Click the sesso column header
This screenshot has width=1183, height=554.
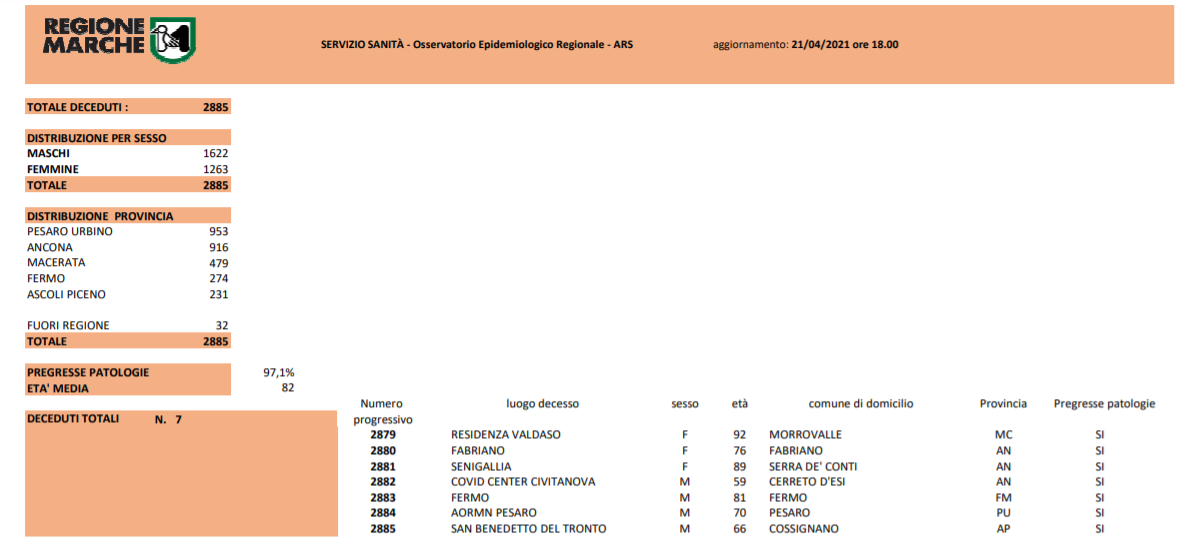click(x=685, y=404)
